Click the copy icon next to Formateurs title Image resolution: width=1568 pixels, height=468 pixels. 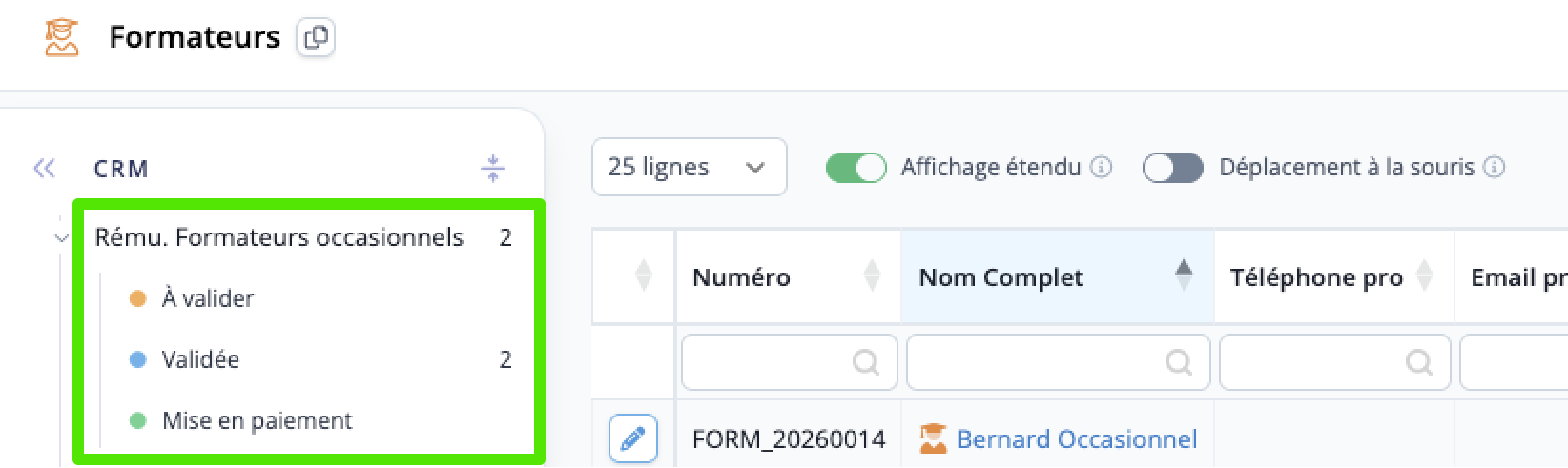pos(316,38)
